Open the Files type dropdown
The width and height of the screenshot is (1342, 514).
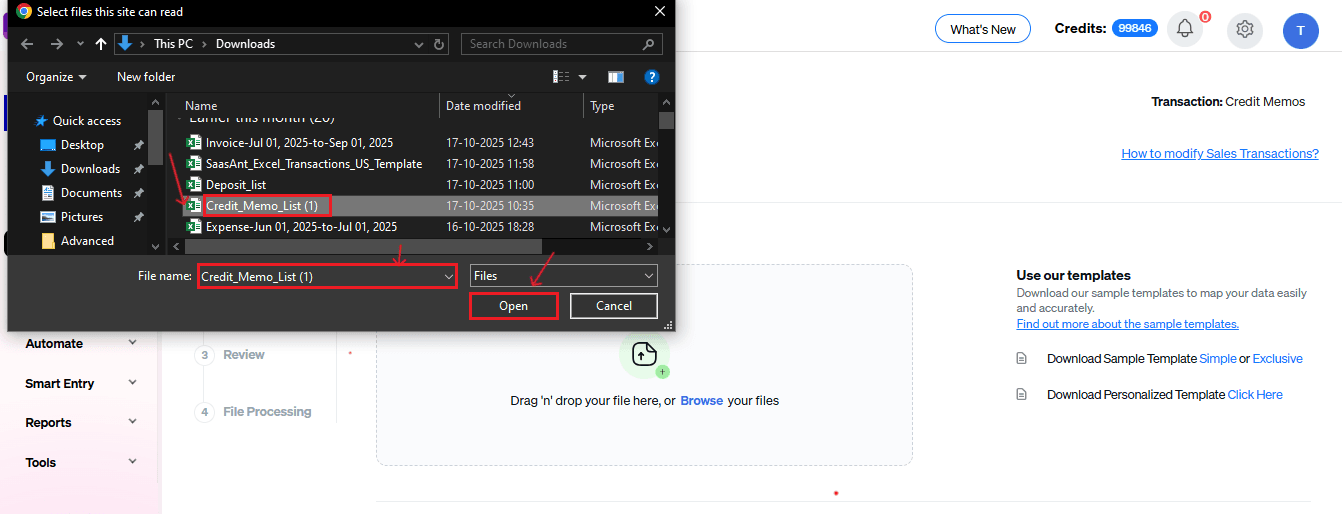coord(563,276)
